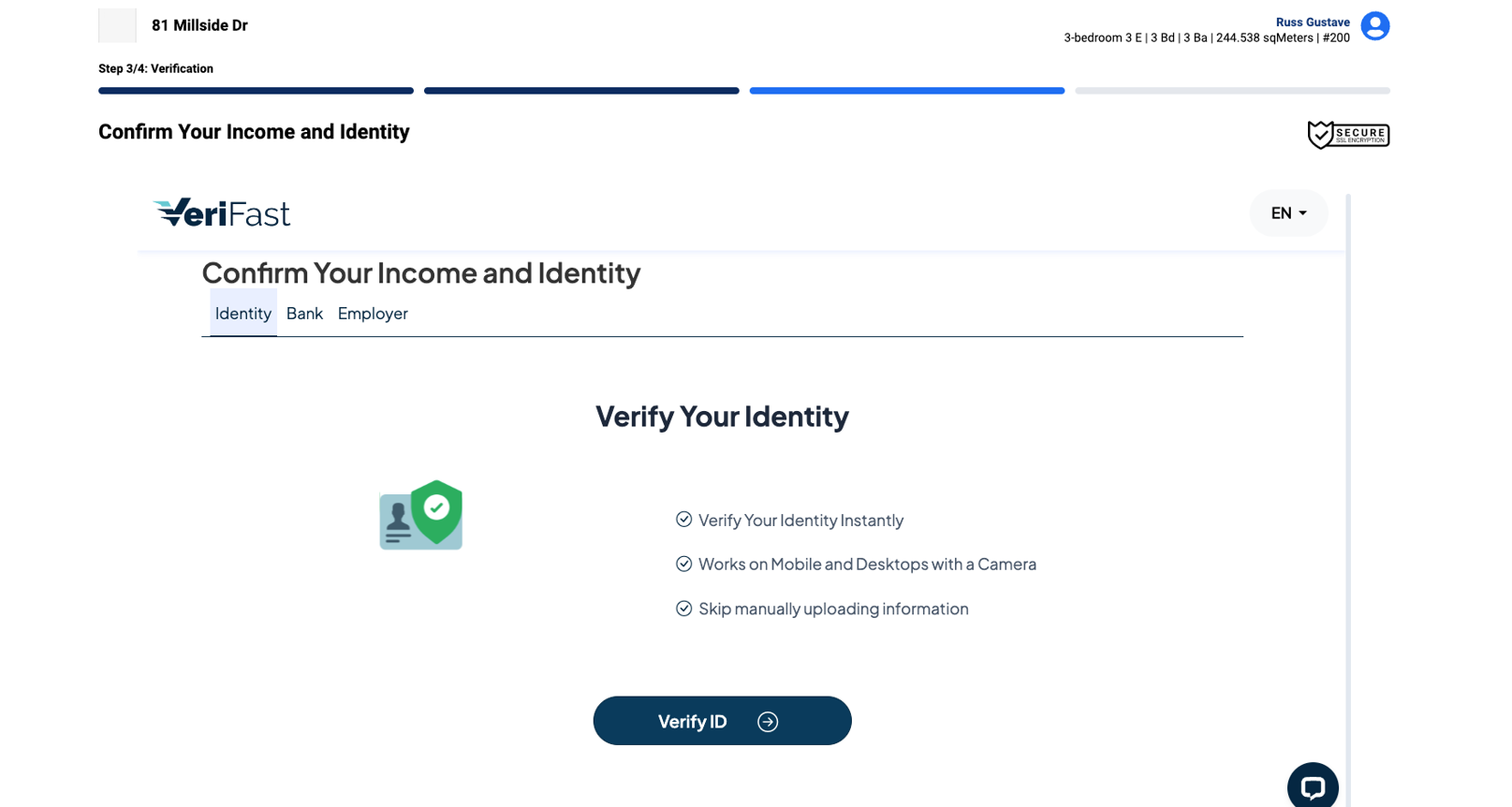Click the Russ Gustave name link
The width and height of the screenshot is (1512, 807).
click(1313, 22)
